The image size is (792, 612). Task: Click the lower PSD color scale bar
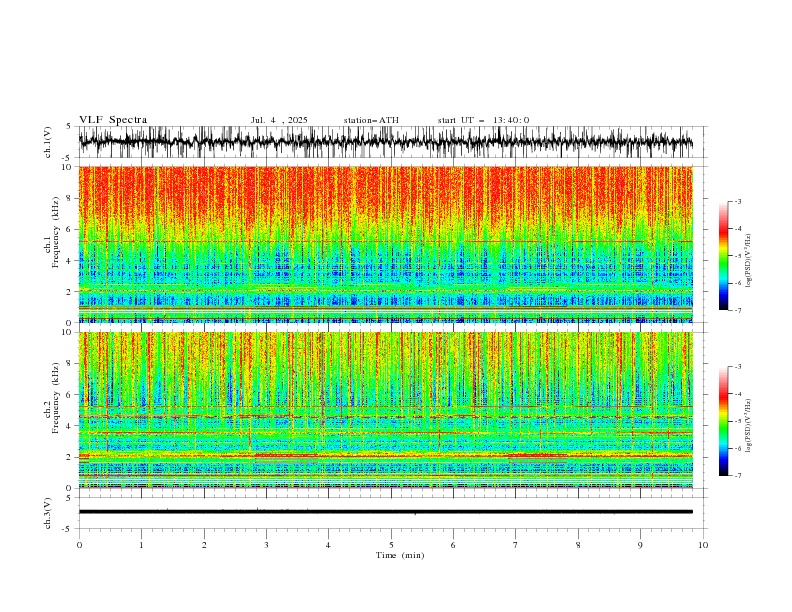(723, 421)
